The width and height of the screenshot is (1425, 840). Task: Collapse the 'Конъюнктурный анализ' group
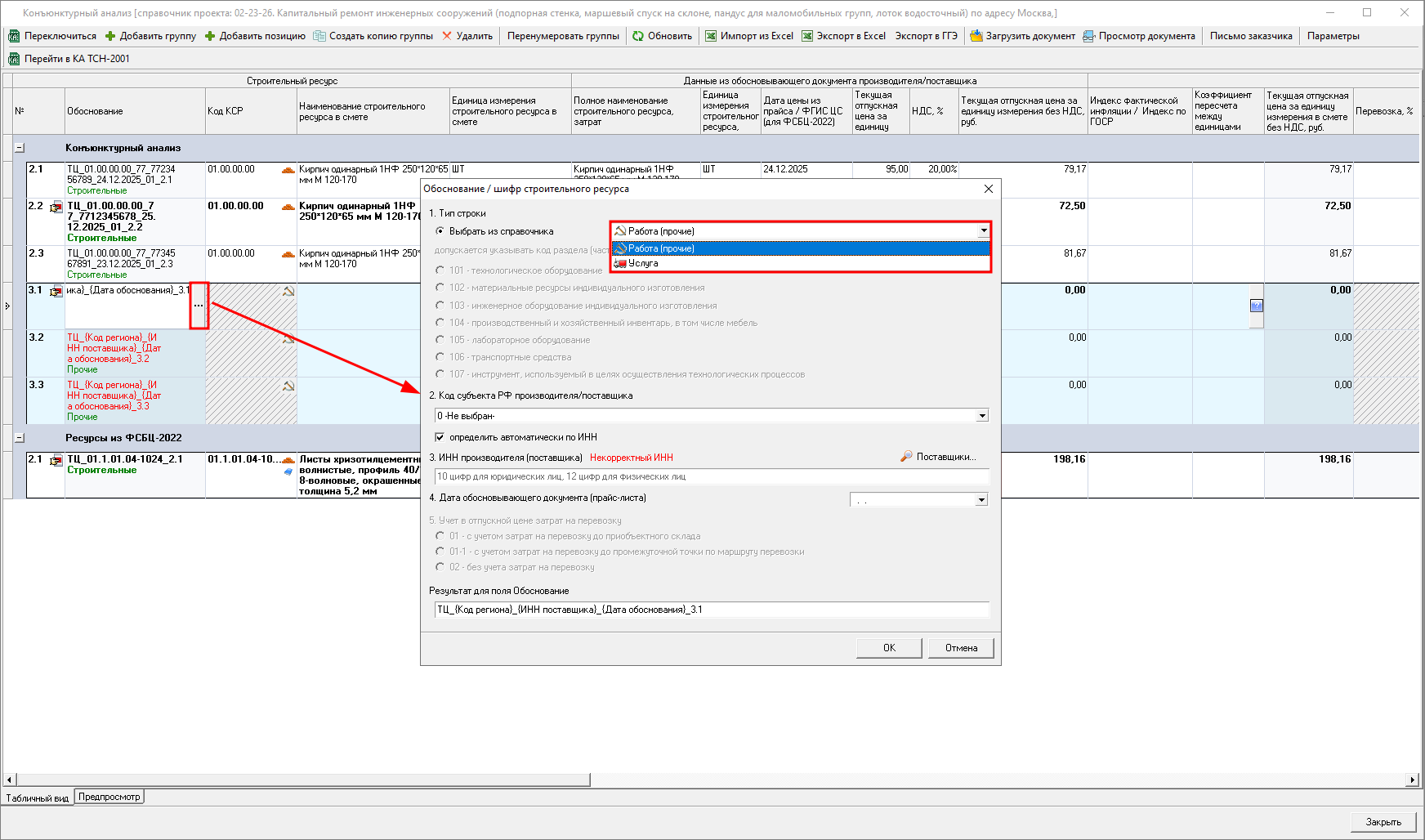tap(20, 148)
